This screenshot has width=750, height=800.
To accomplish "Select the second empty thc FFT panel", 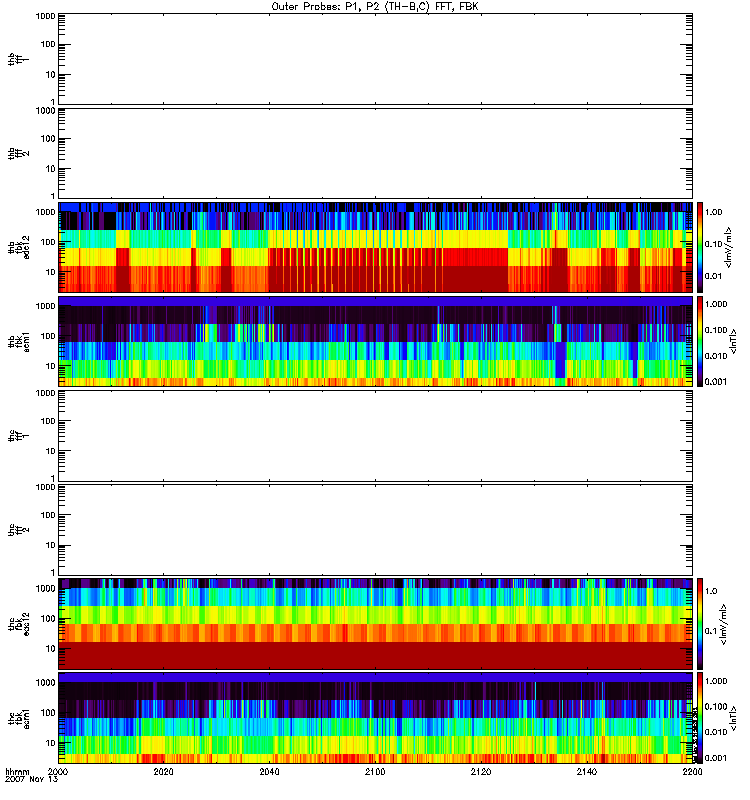I will tap(375, 529).
